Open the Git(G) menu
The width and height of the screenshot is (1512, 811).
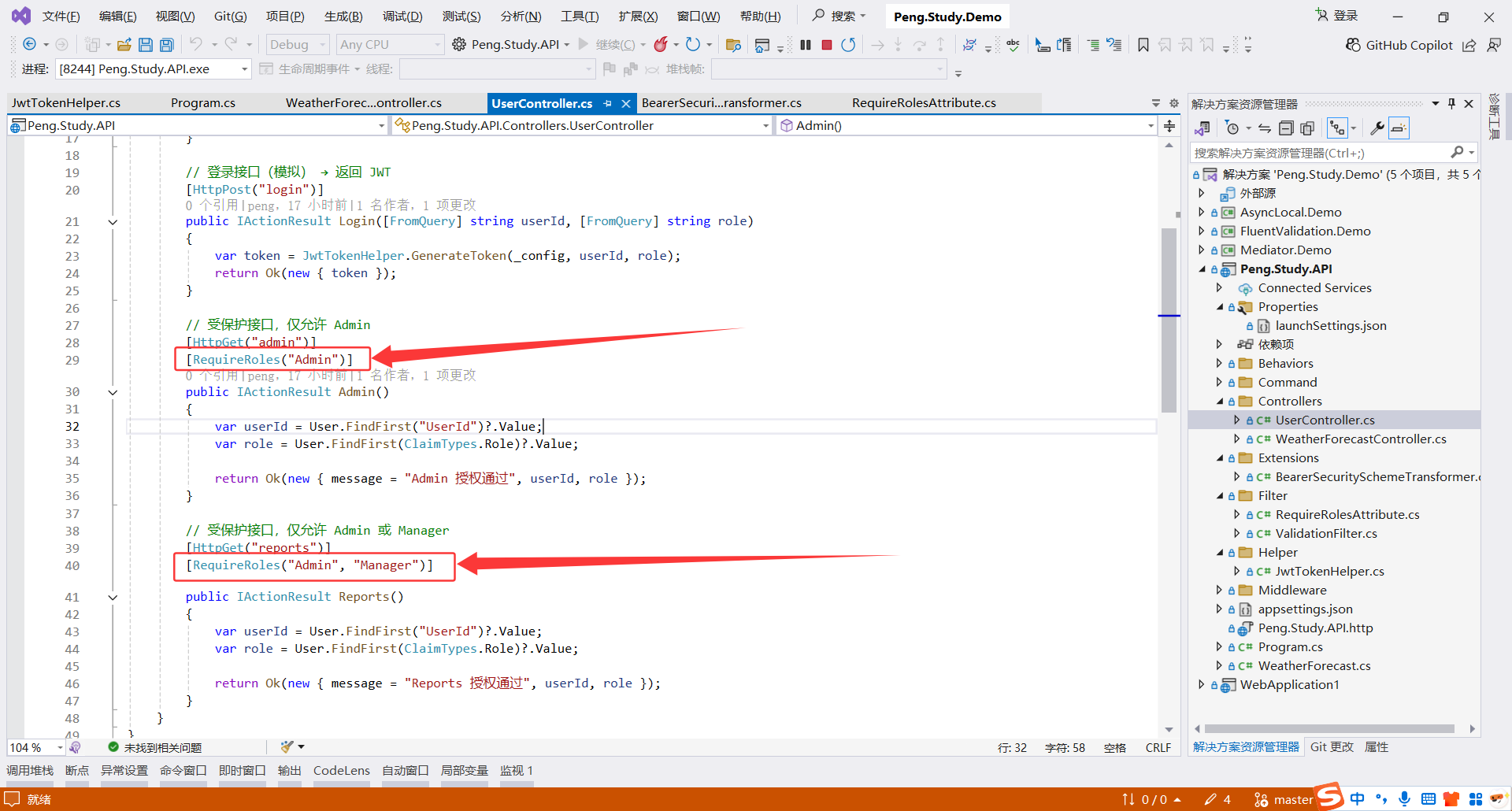230,17
